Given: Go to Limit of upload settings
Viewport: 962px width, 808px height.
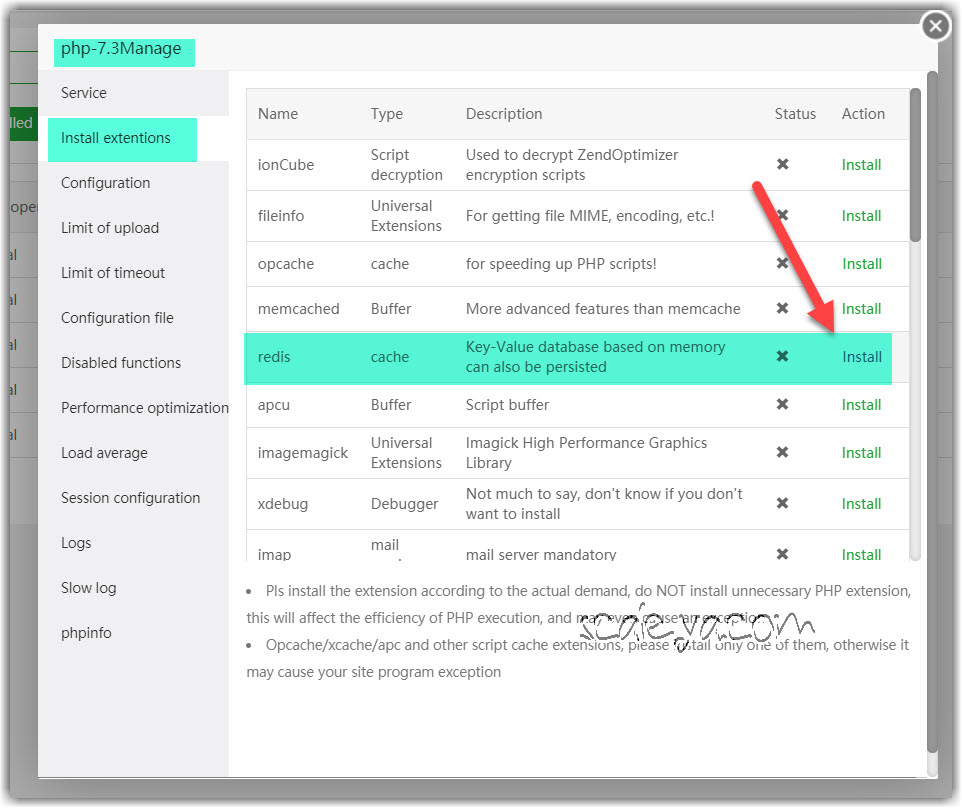Looking at the screenshot, I should tap(110, 228).
